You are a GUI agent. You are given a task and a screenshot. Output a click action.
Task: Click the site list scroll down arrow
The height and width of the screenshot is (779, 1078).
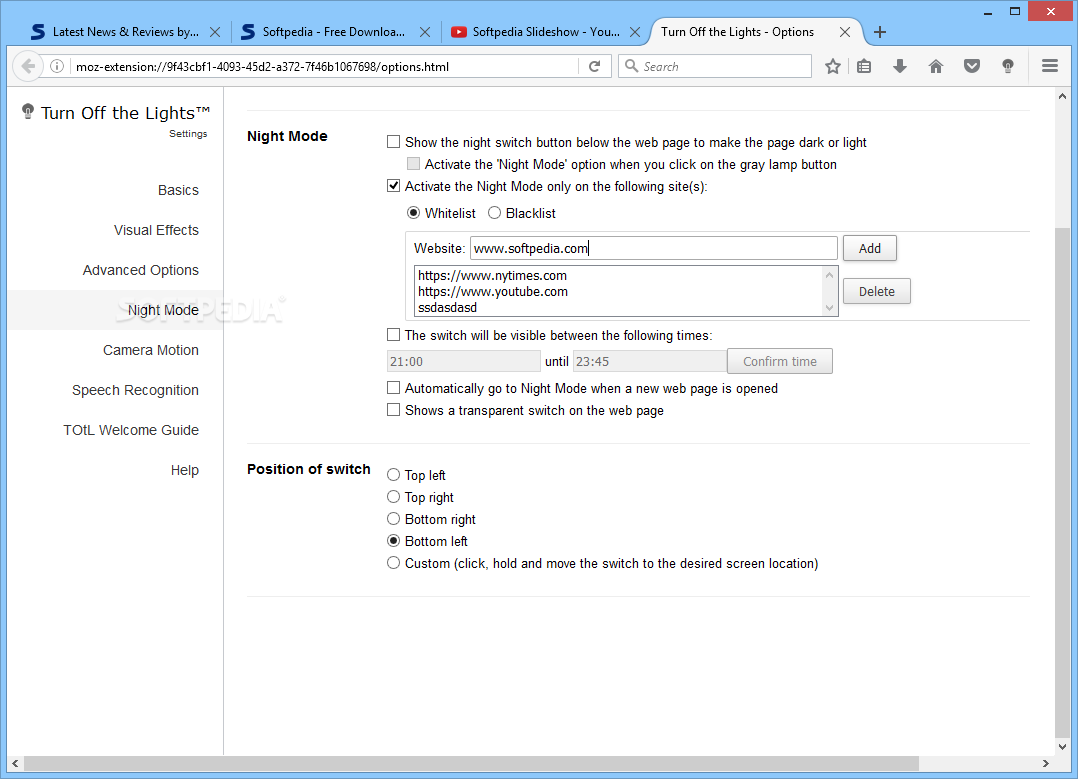829,308
